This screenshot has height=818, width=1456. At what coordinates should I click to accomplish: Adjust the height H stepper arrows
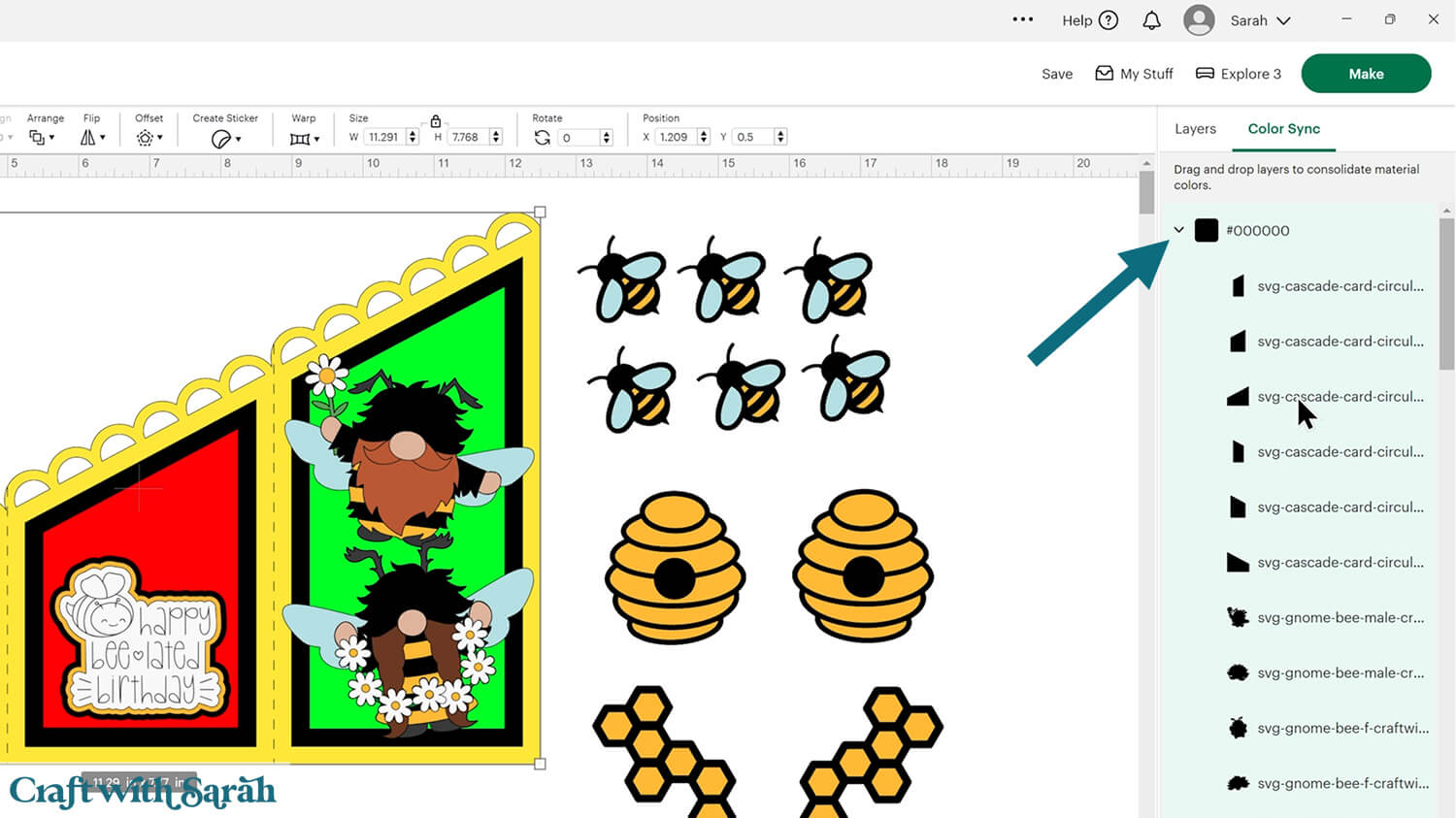496,137
